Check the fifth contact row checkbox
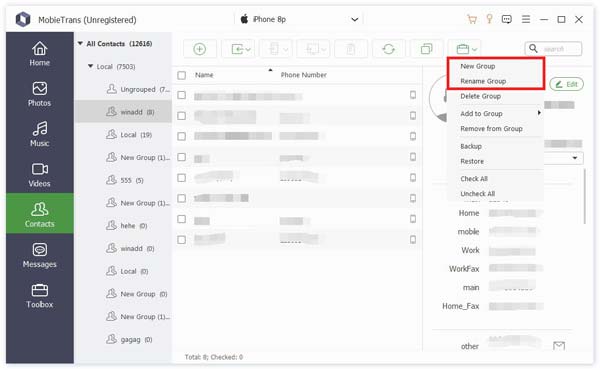This screenshot has height=370, width=600. [x=182, y=178]
